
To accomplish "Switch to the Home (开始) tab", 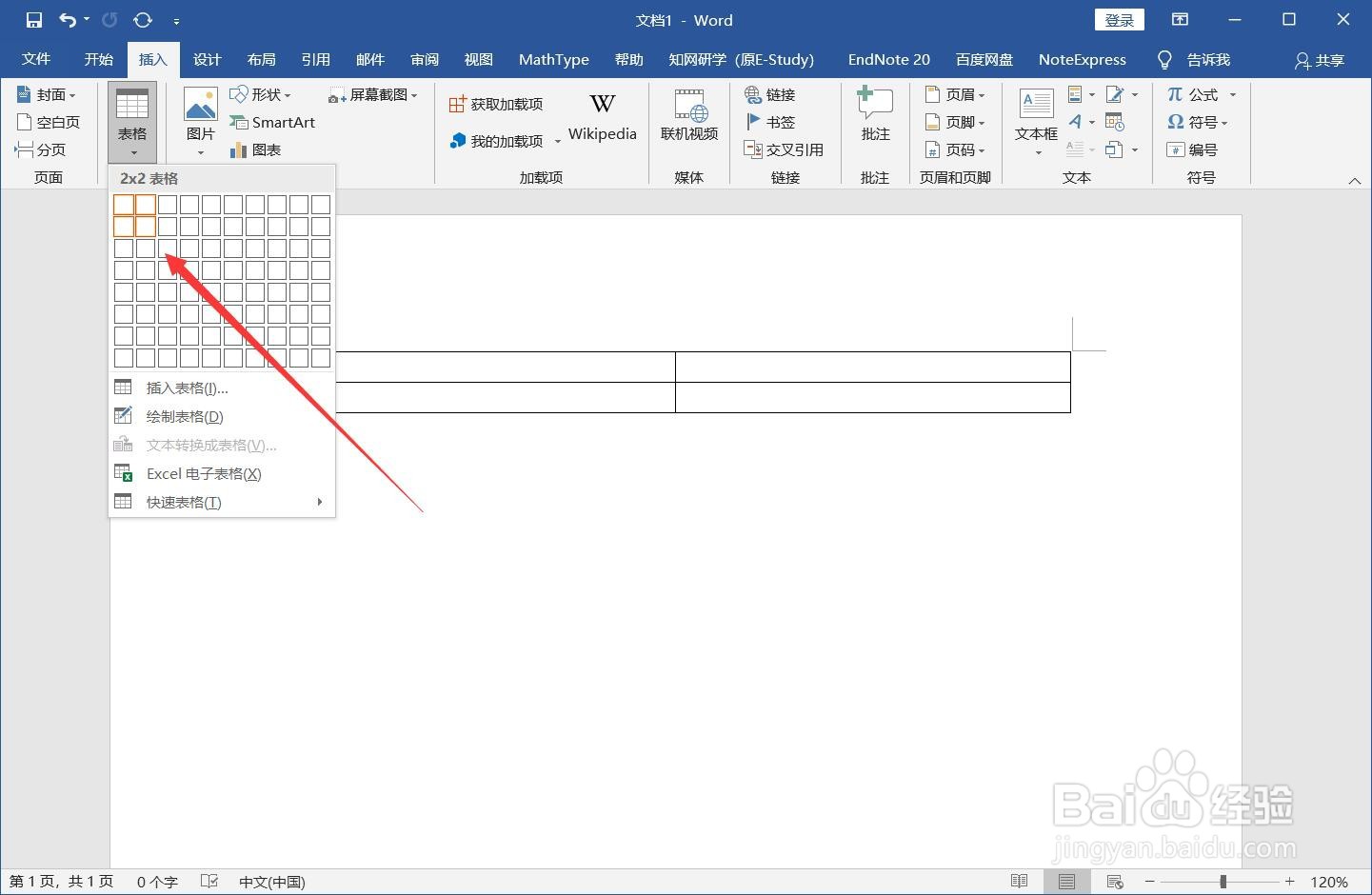I will 98,59.
